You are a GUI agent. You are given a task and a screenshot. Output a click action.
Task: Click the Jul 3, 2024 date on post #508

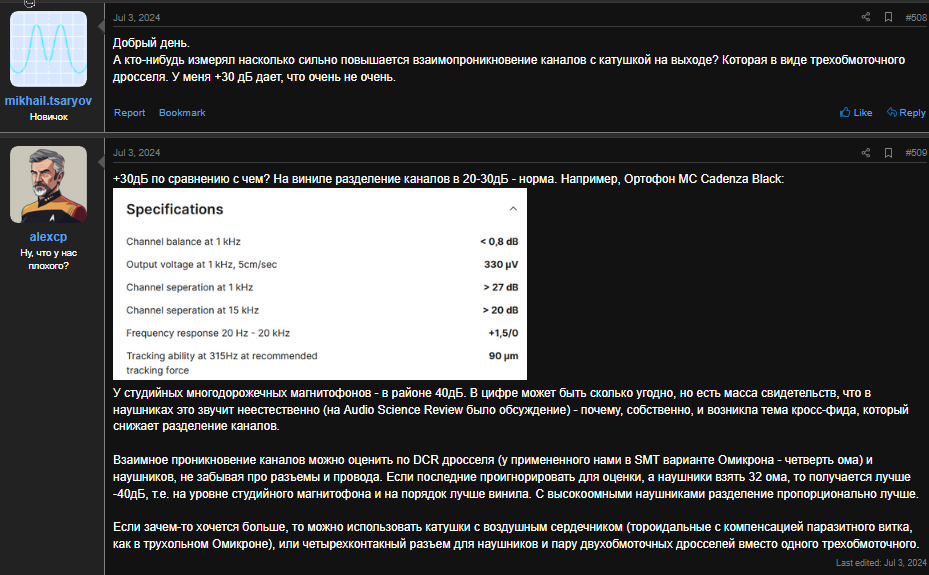[x=136, y=18]
